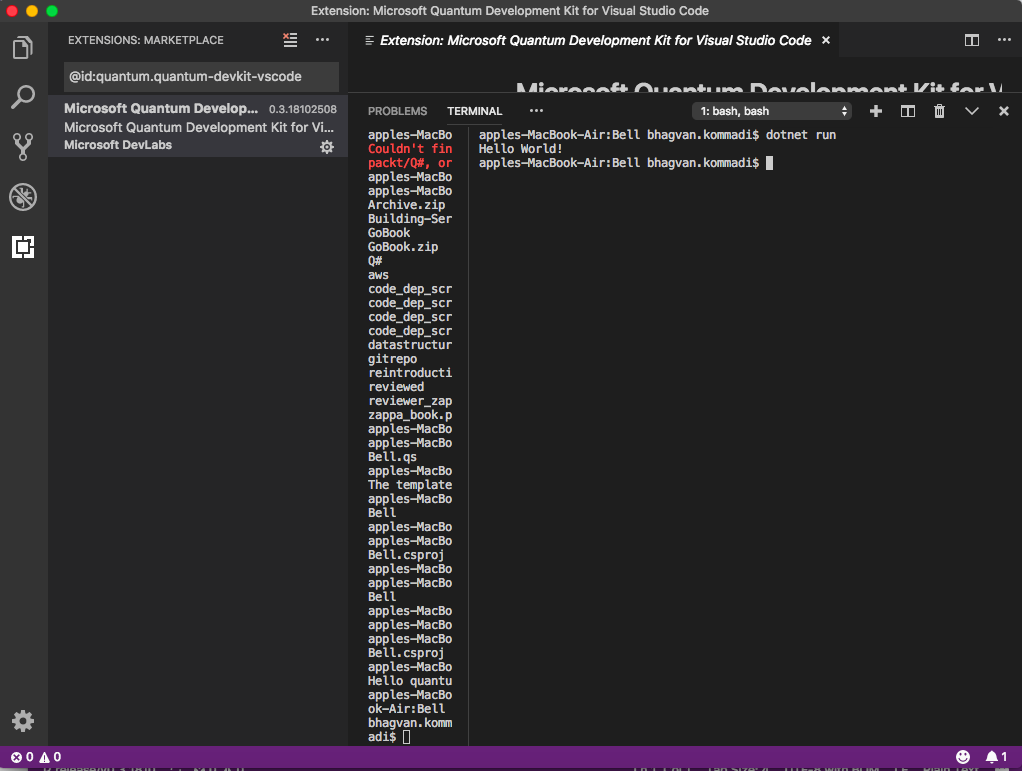Open the Extensions panel's more actions menu
Image resolution: width=1022 pixels, height=771 pixels.
tap(322, 40)
